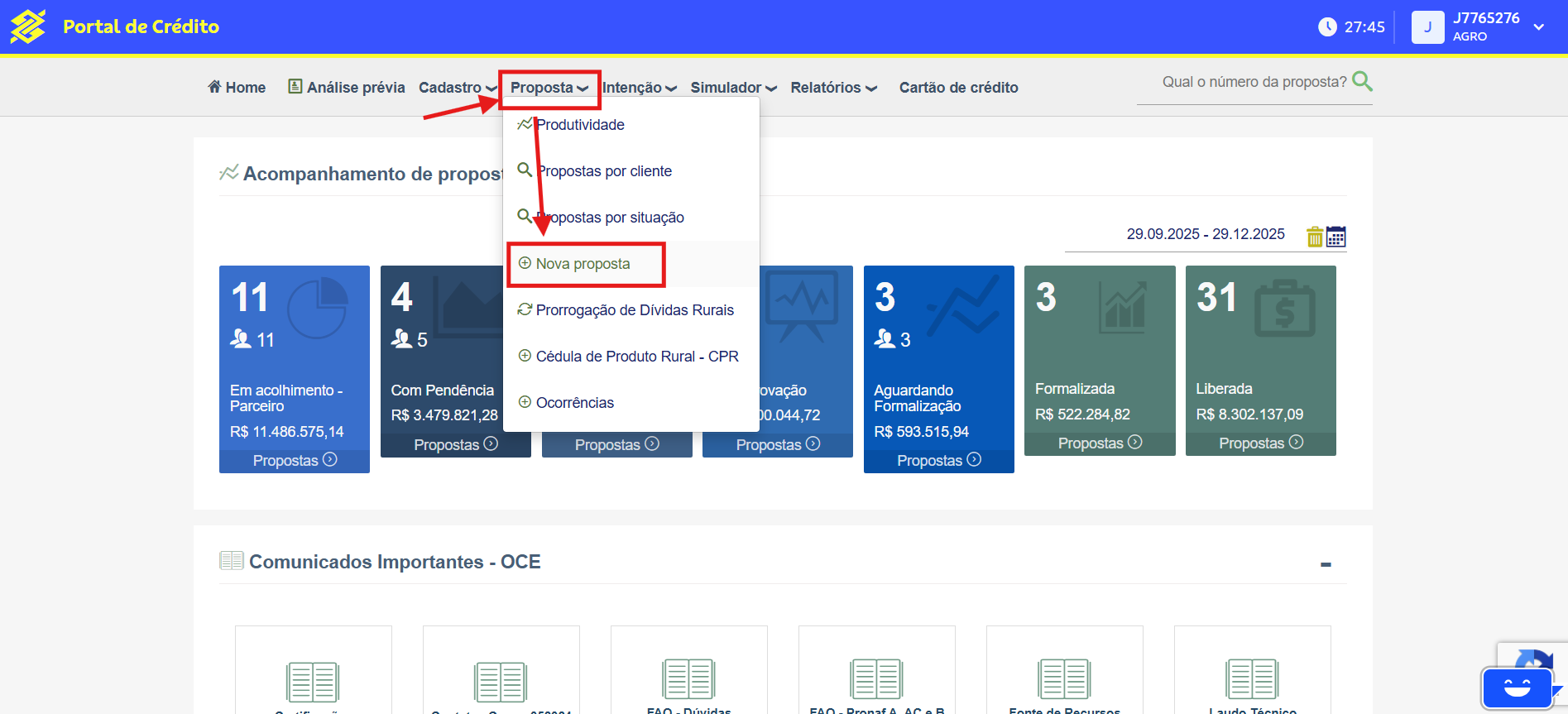Click the Home house icon
Image resolution: width=1568 pixels, height=714 pixels.
click(x=214, y=87)
